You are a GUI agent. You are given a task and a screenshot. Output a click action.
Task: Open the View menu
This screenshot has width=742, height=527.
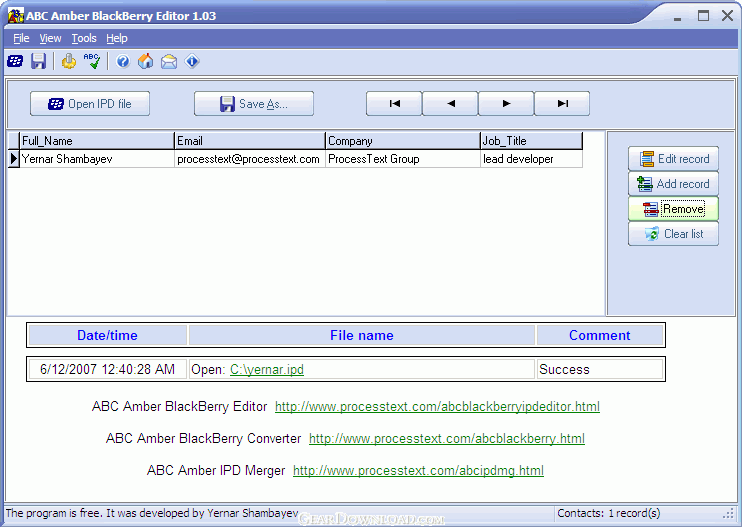pyautogui.click(x=50, y=38)
